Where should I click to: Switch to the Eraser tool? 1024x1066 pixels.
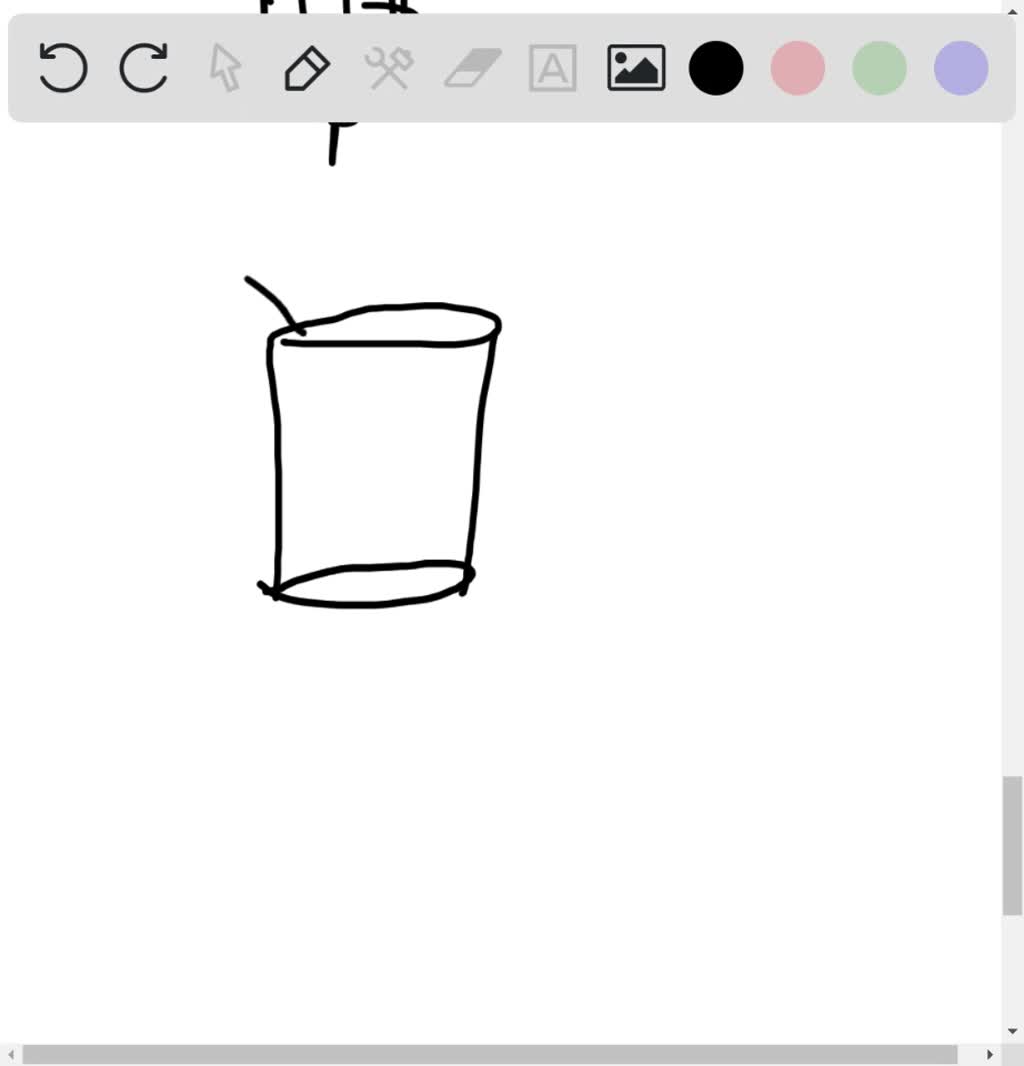tap(470, 68)
